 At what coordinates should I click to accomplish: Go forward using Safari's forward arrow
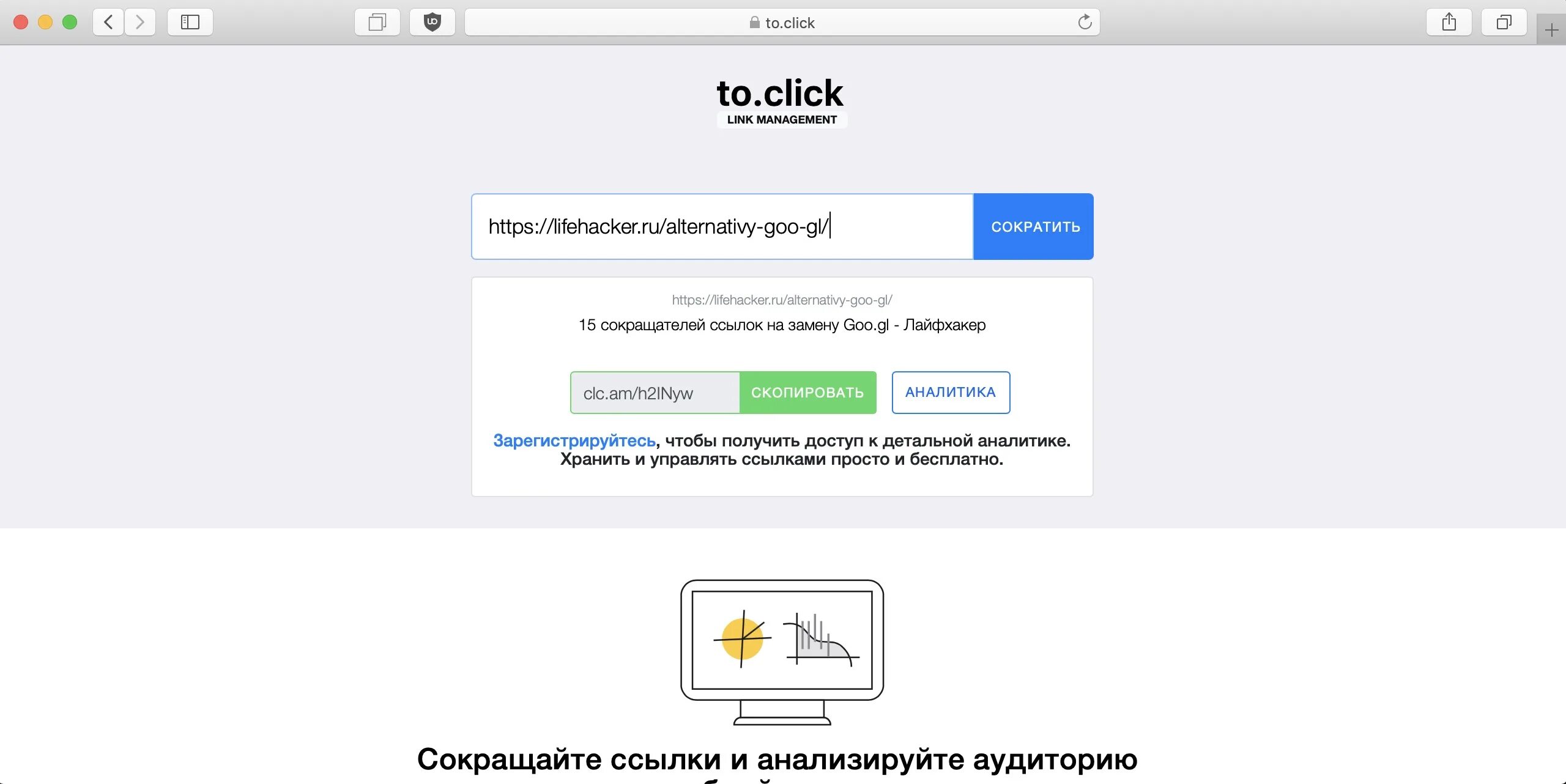pos(140,23)
